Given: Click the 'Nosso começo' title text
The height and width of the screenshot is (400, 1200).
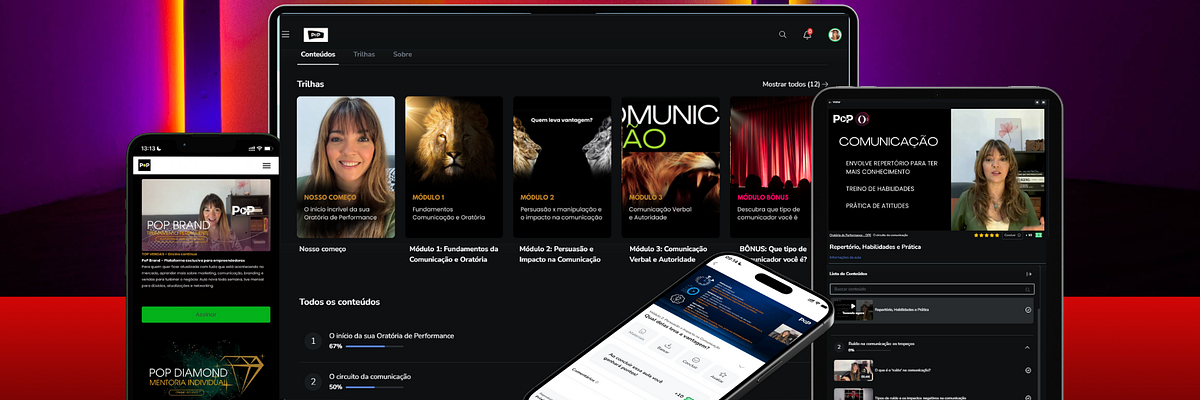Looking at the screenshot, I should (323, 249).
